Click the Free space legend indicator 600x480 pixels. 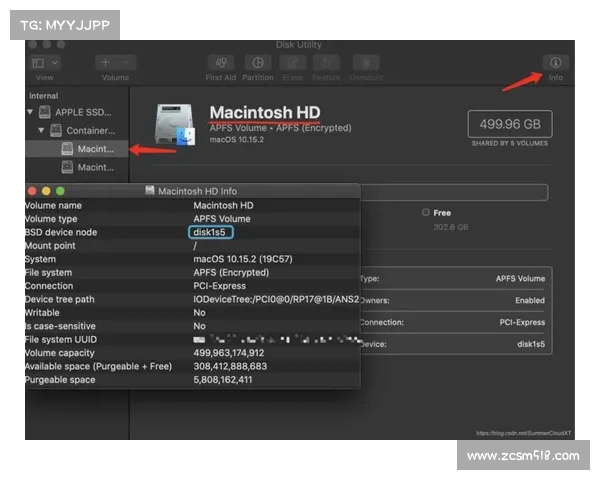point(426,213)
